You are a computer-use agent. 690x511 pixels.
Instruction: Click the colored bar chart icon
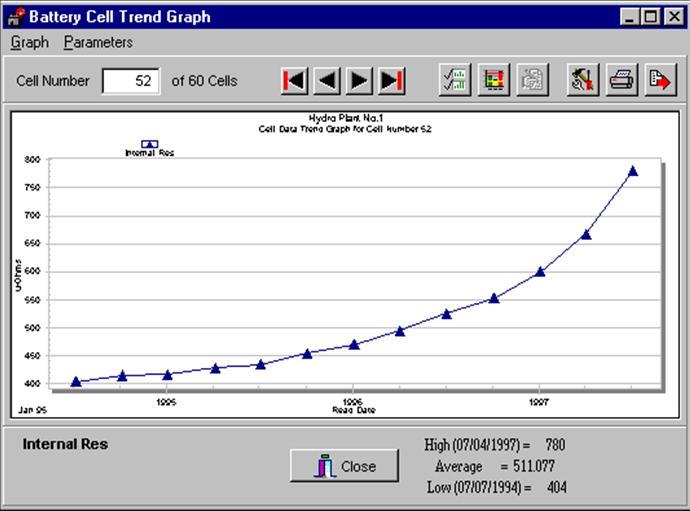pos(492,81)
